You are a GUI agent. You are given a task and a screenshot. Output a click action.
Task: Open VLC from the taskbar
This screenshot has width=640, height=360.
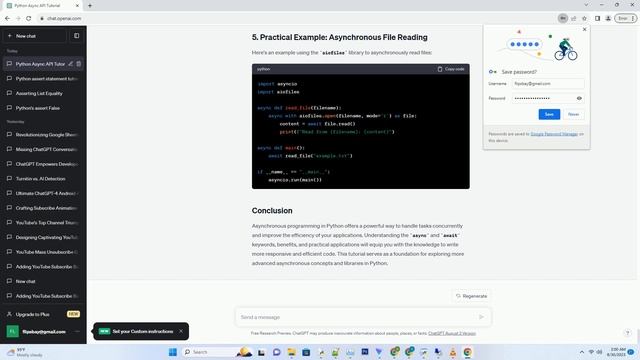tap(453, 352)
